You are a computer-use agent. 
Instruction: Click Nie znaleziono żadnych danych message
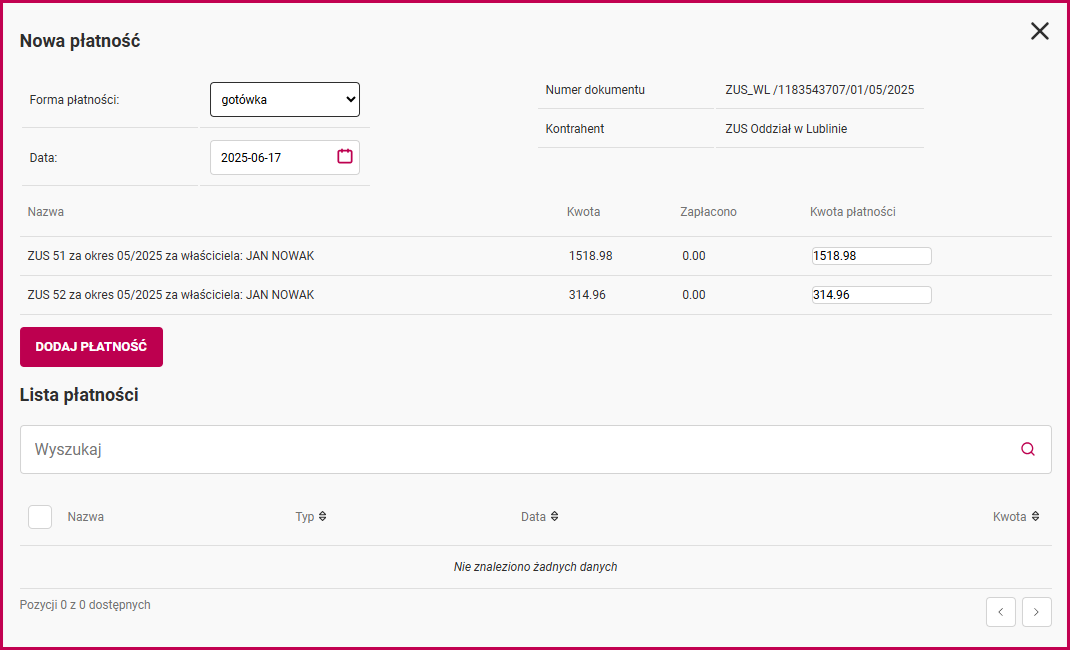point(536,567)
